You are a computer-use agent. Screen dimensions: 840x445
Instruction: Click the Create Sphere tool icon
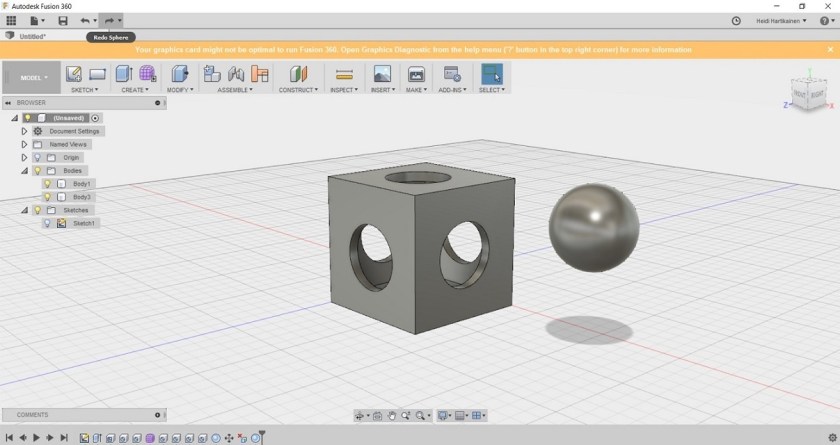[147, 74]
